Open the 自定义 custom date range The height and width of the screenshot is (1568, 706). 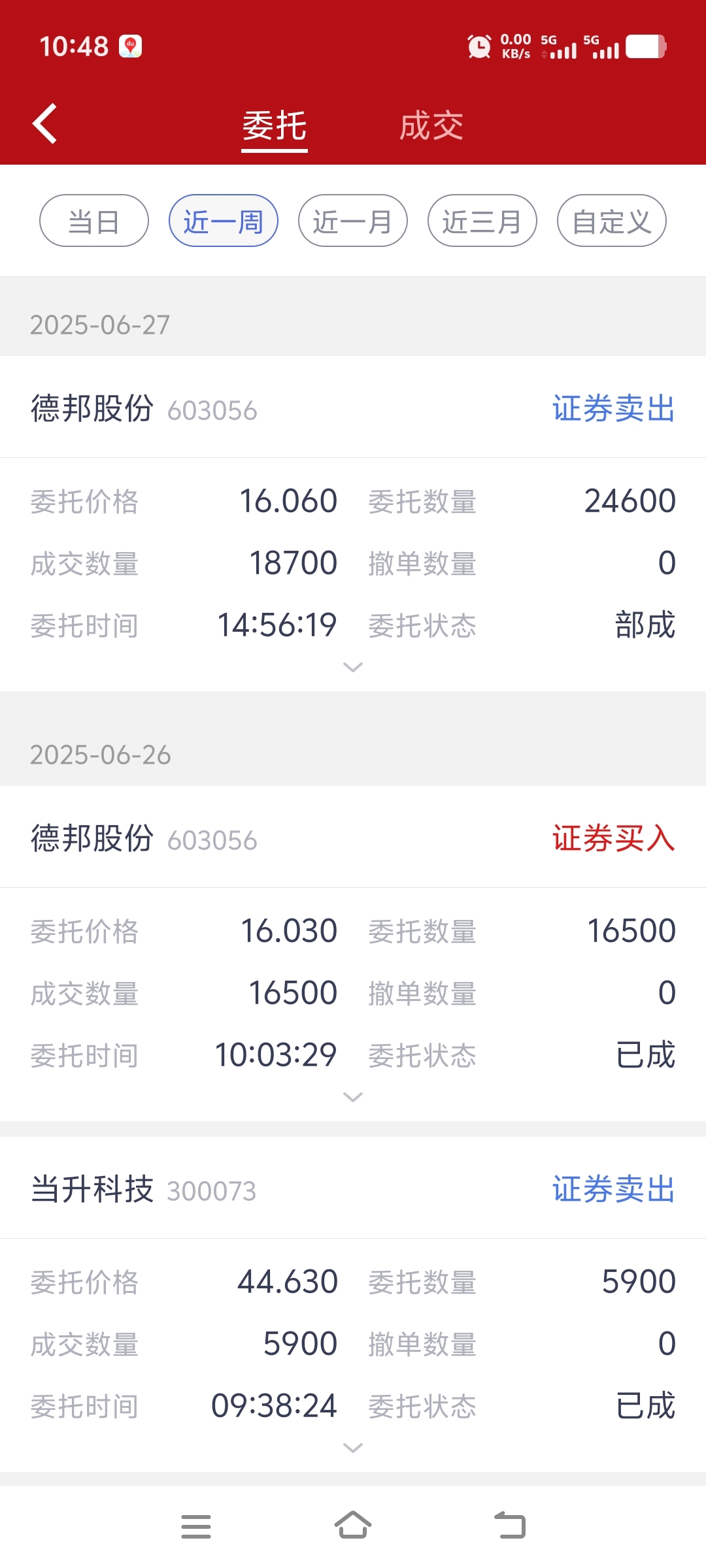click(x=612, y=221)
